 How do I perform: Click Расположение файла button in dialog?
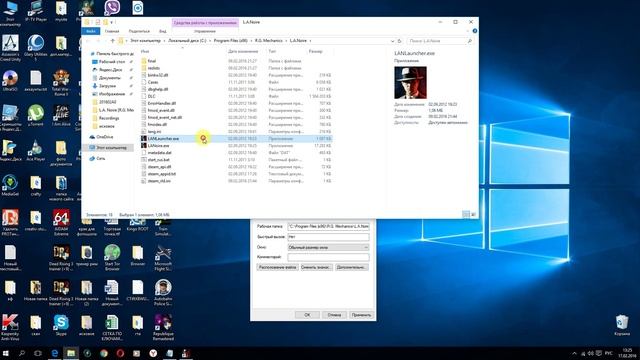tap(277, 267)
